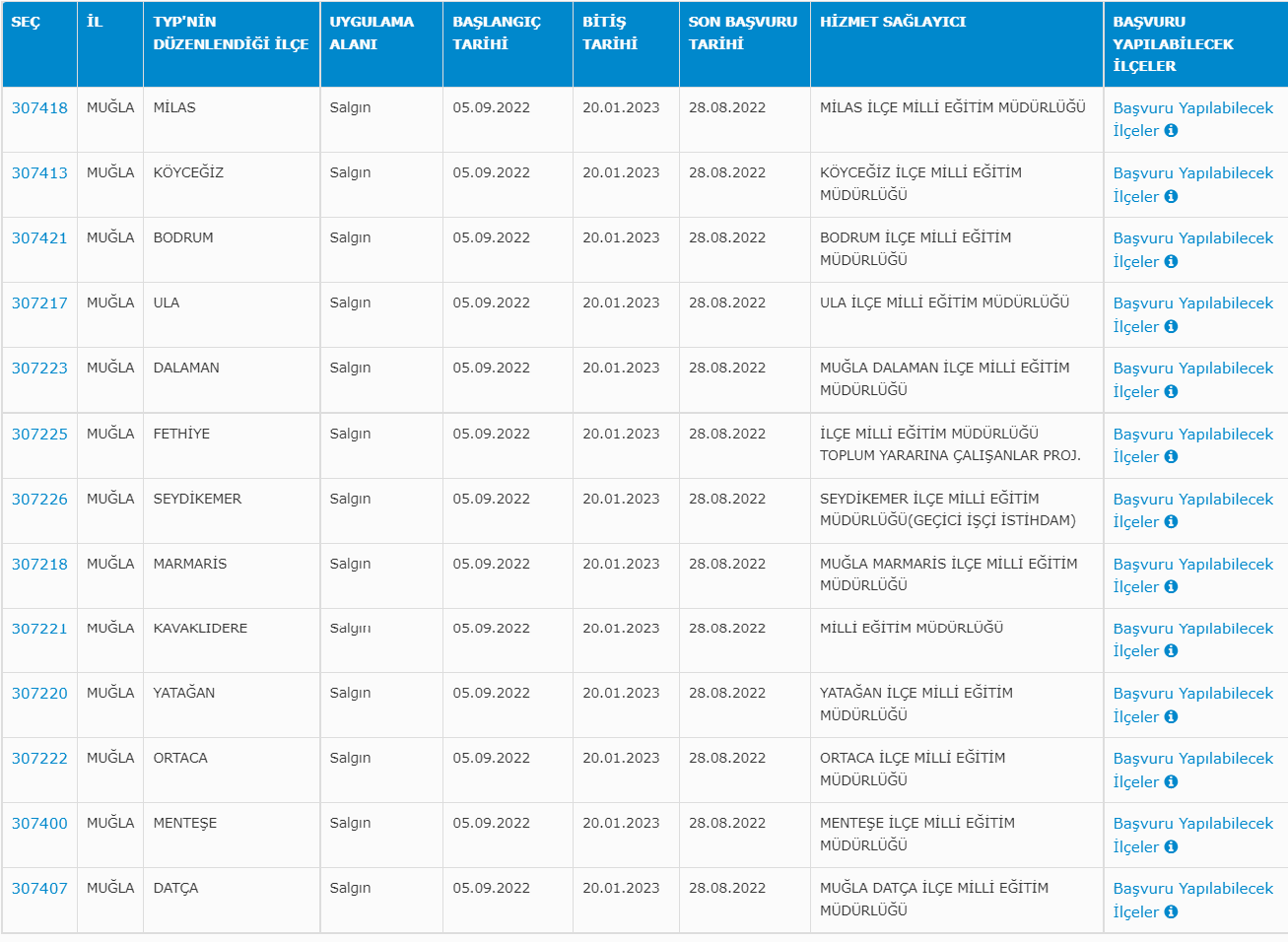This screenshot has width=1288, height=942.
Task: Show Başvuru Yapılabilecek İlçeler for YATAĞAN
Action: pos(1192,694)
